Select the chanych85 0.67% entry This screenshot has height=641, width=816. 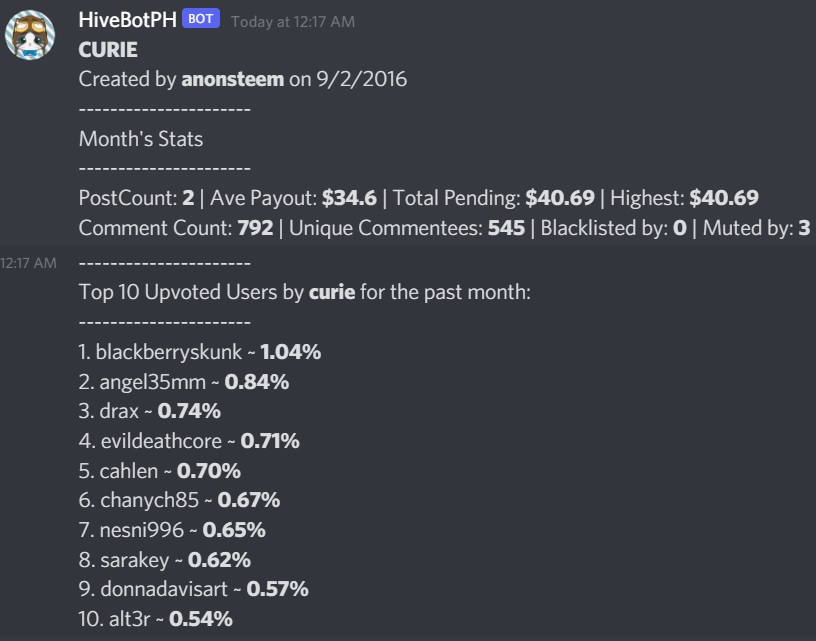tap(180, 500)
